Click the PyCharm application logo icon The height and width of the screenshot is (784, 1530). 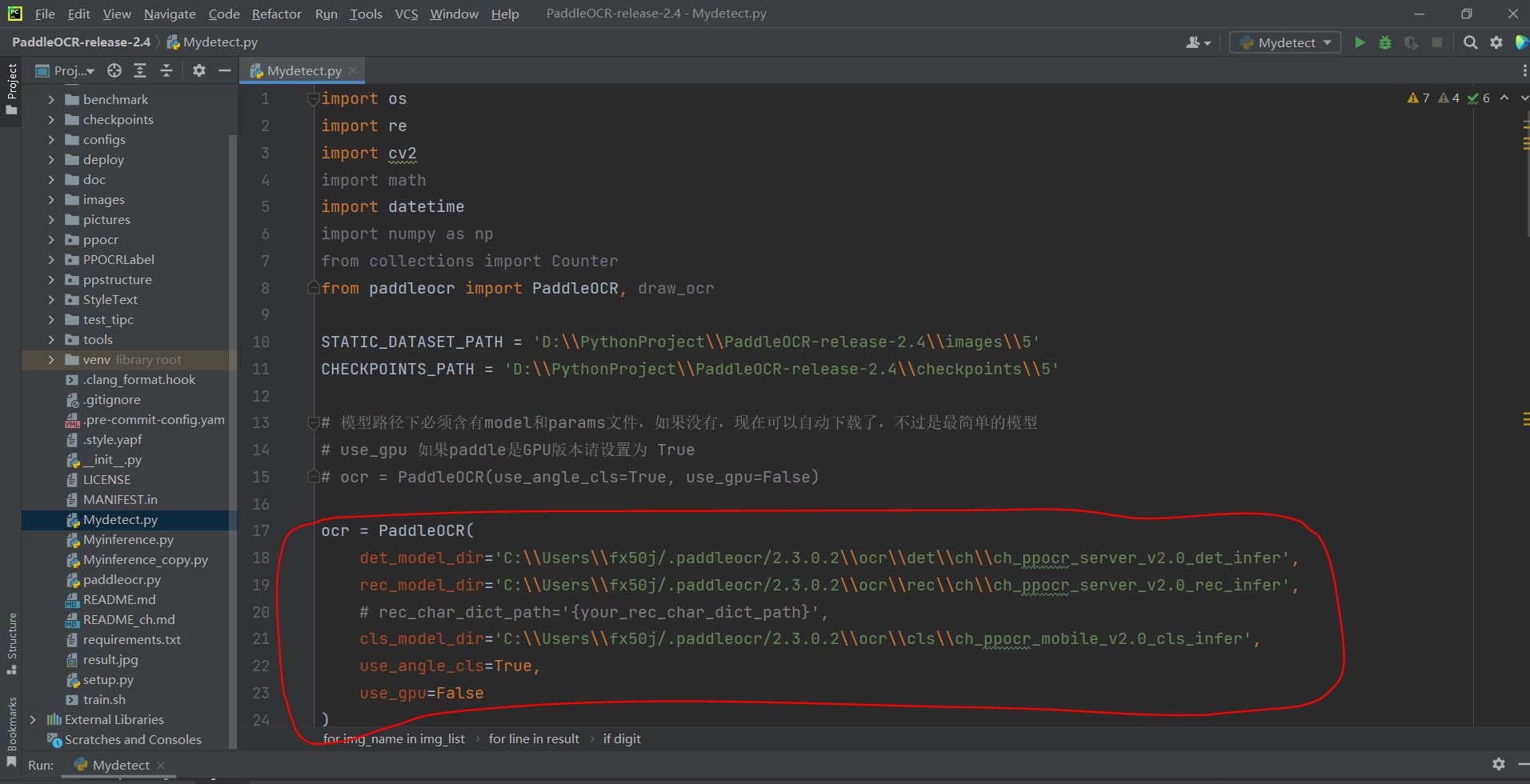click(x=14, y=14)
